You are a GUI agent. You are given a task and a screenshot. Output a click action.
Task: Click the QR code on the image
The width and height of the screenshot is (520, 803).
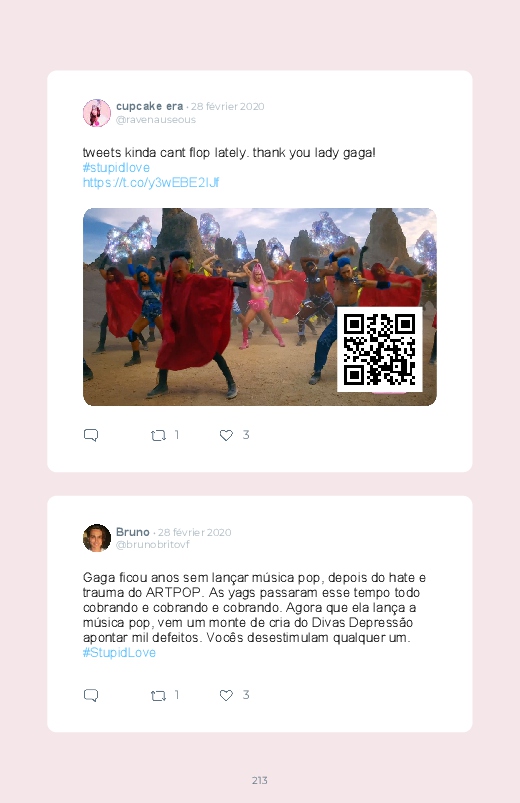coord(380,349)
